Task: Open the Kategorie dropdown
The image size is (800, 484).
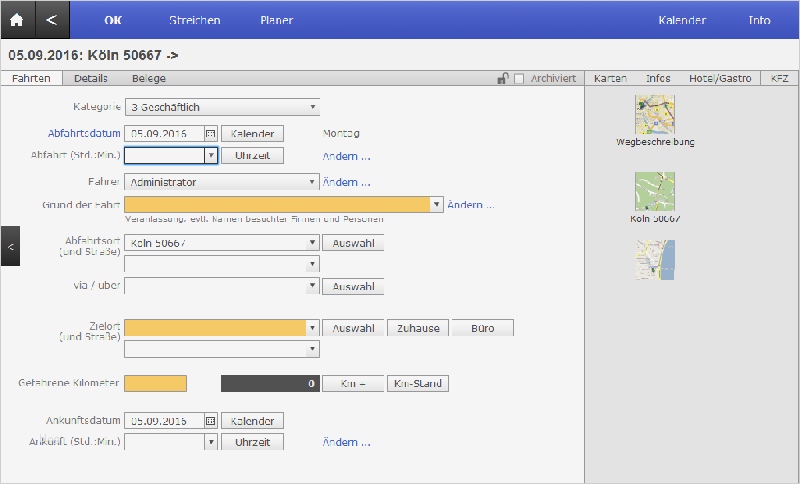Action: click(222, 107)
